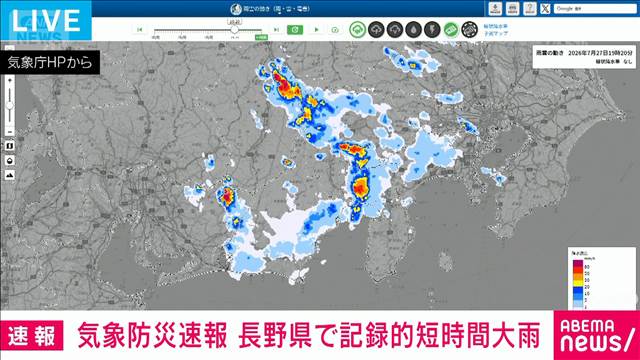Click the map style icon below zoom
The height and width of the screenshot is (360, 640).
[x=10, y=146]
